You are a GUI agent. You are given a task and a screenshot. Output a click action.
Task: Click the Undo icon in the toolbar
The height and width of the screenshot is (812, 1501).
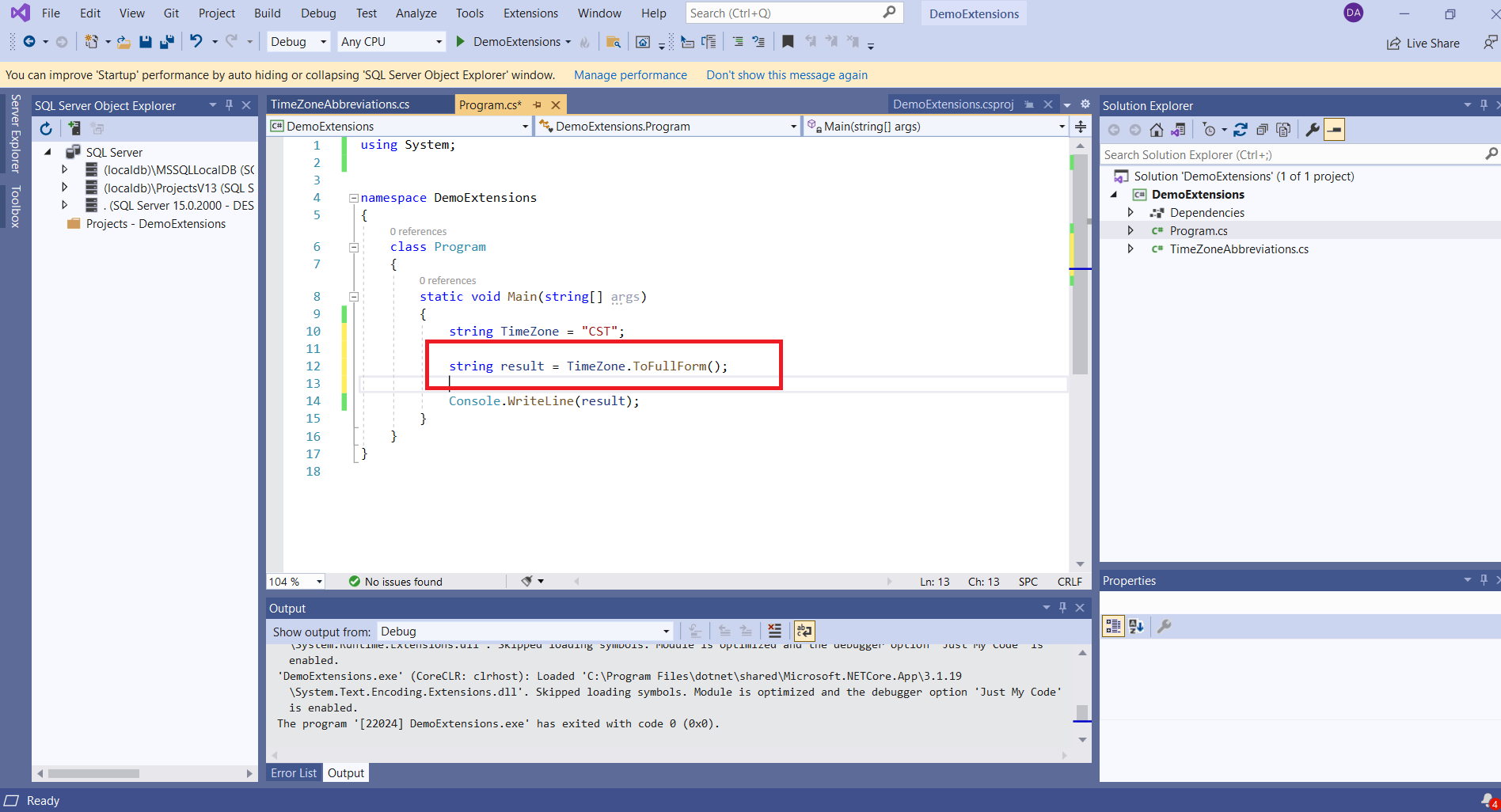pos(197,41)
